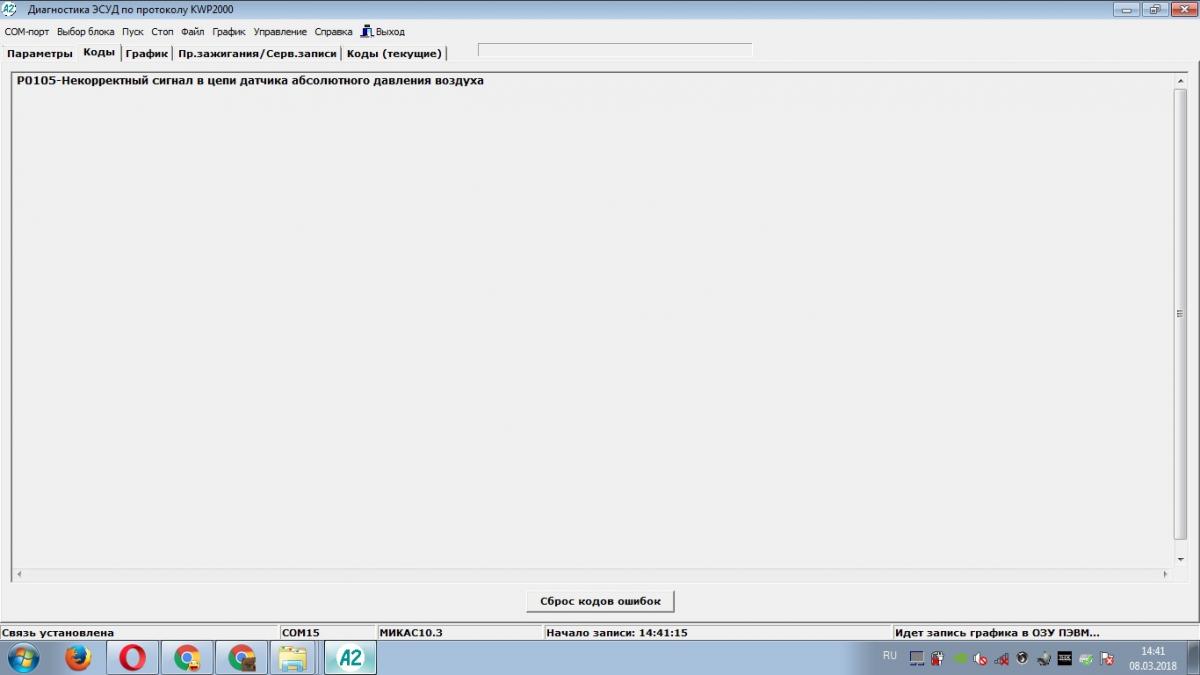Click the battery power tray icon
The width and height of the screenshot is (1200, 675).
coord(937,658)
